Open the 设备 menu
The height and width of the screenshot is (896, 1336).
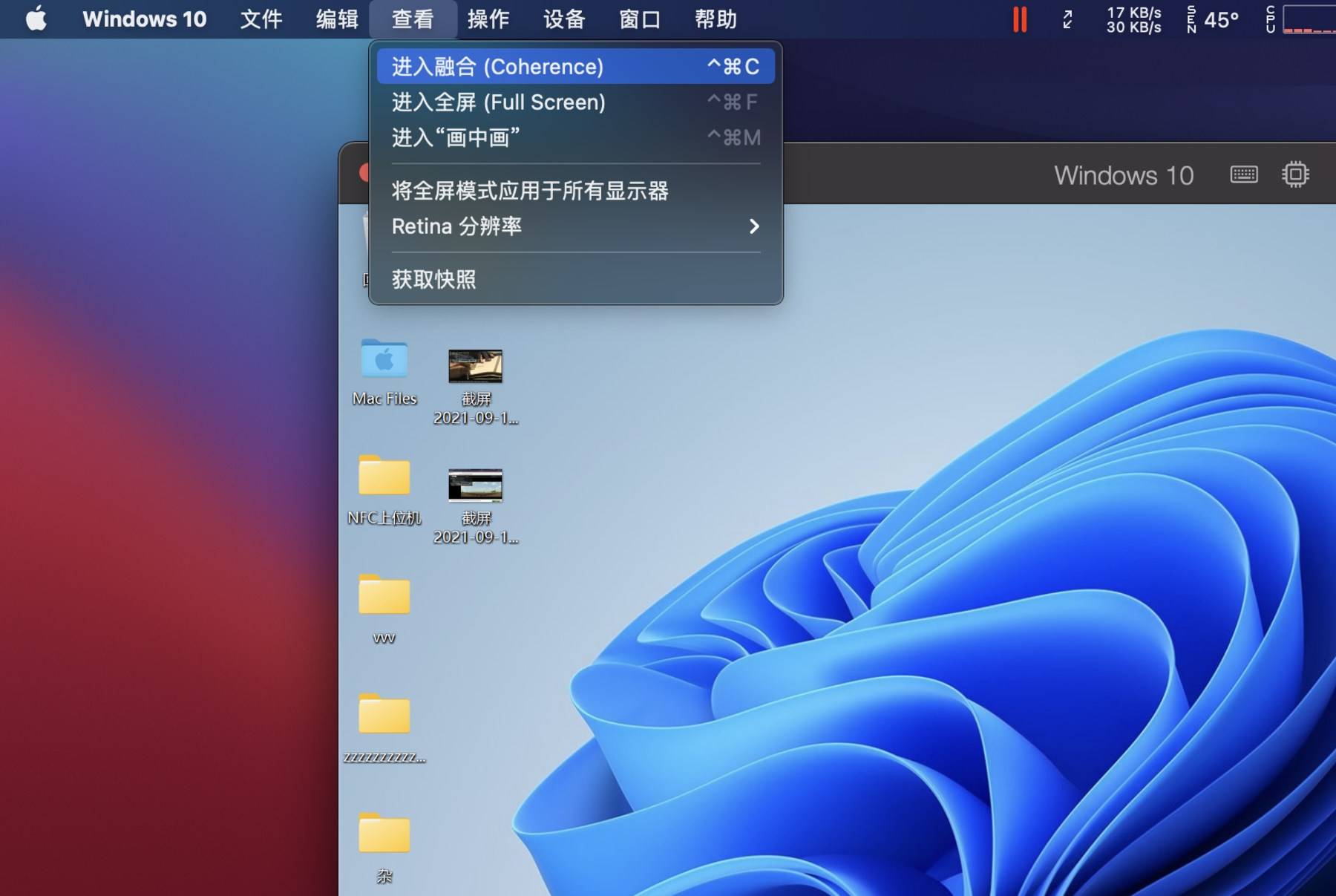pyautogui.click(x=565, y=19)
